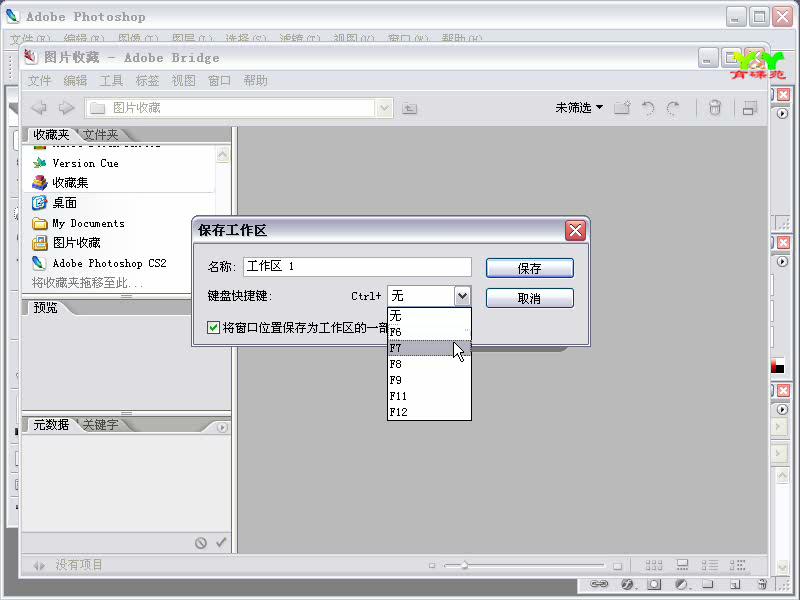800x600 pixels.
Task: Click the 取消 button
Action: tap(530, 298)
